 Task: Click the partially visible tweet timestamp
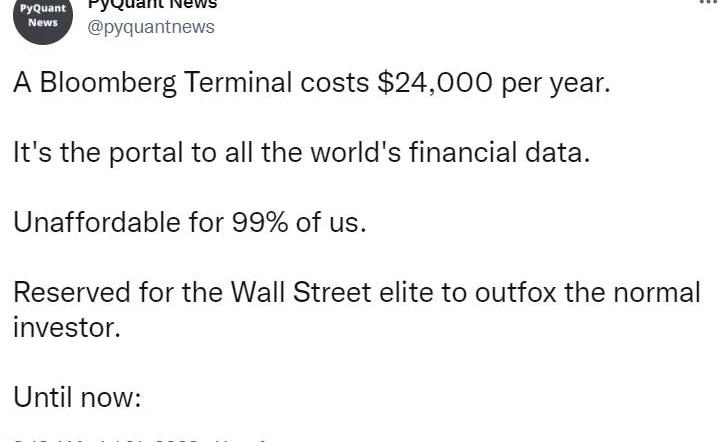pos(141,440)
